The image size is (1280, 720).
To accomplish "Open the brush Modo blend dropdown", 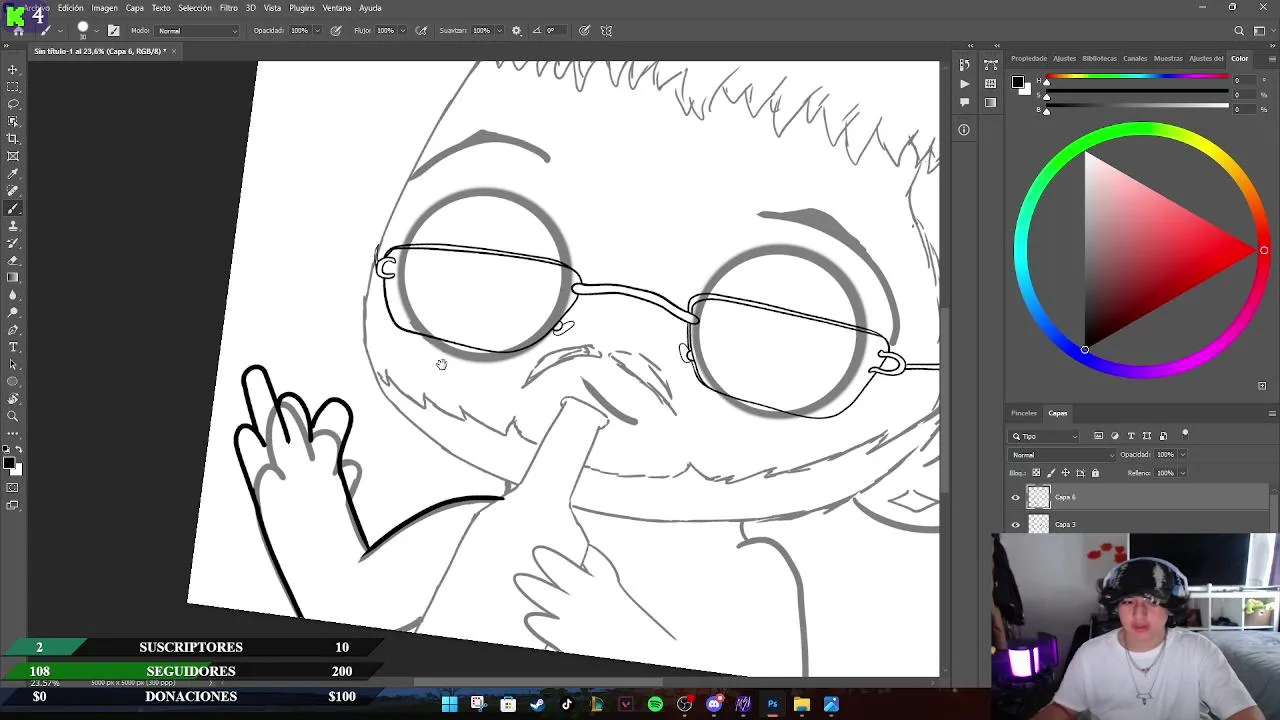I will 198,31.
